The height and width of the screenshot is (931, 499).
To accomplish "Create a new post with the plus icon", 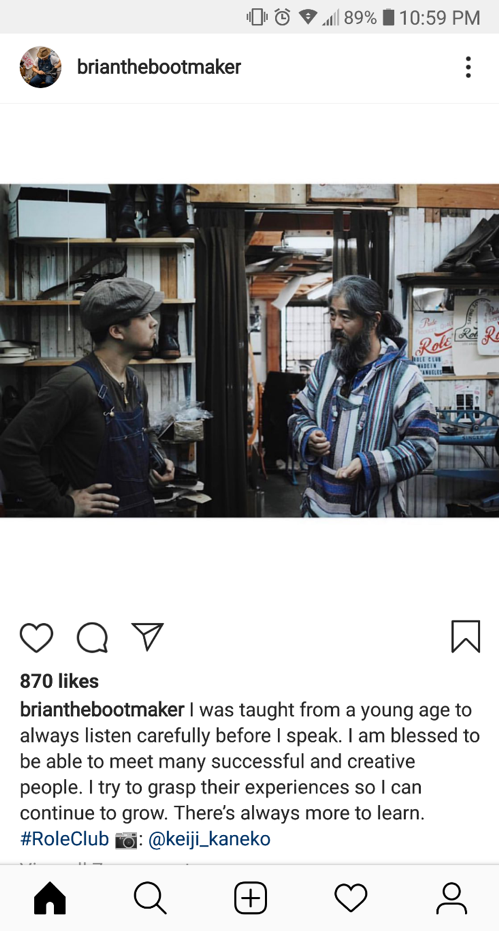I will [x=250, y=898].
